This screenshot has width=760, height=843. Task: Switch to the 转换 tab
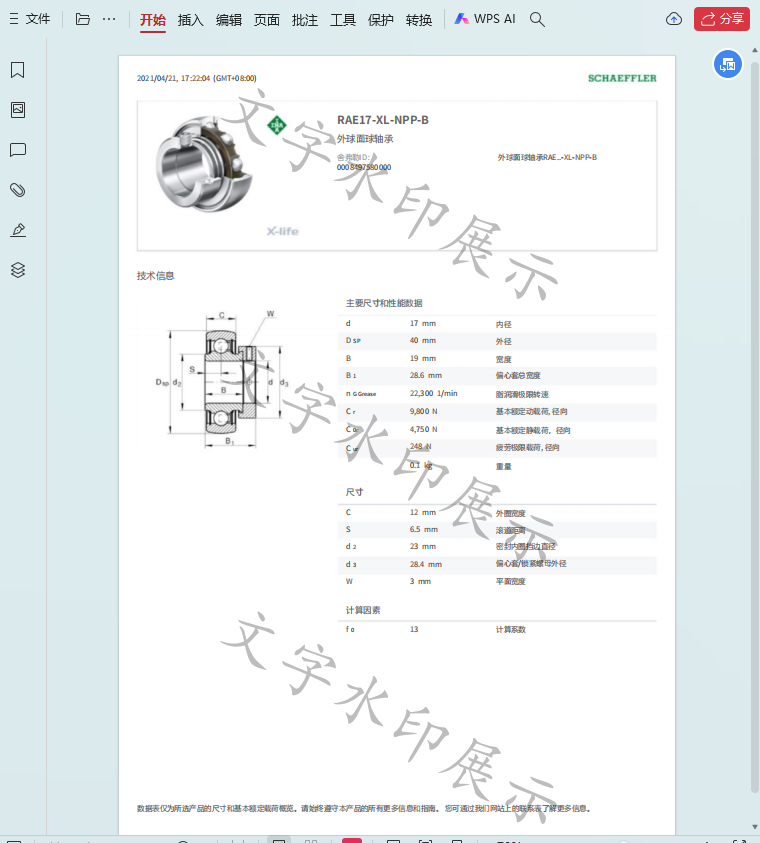click(x=419, y=20)
